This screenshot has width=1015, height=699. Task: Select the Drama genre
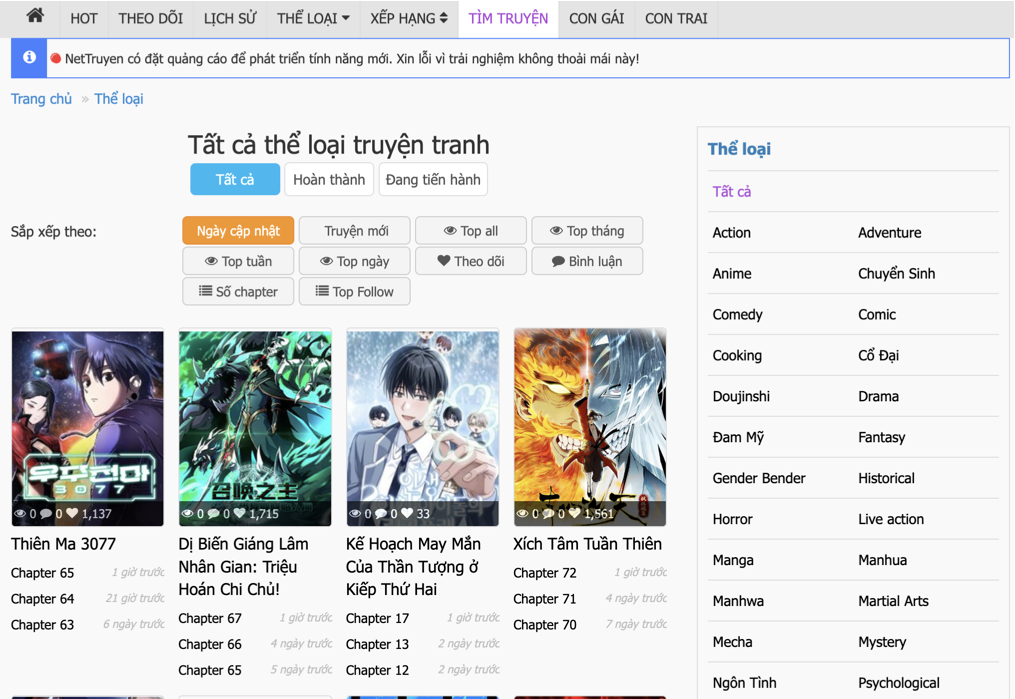[878, 396]
